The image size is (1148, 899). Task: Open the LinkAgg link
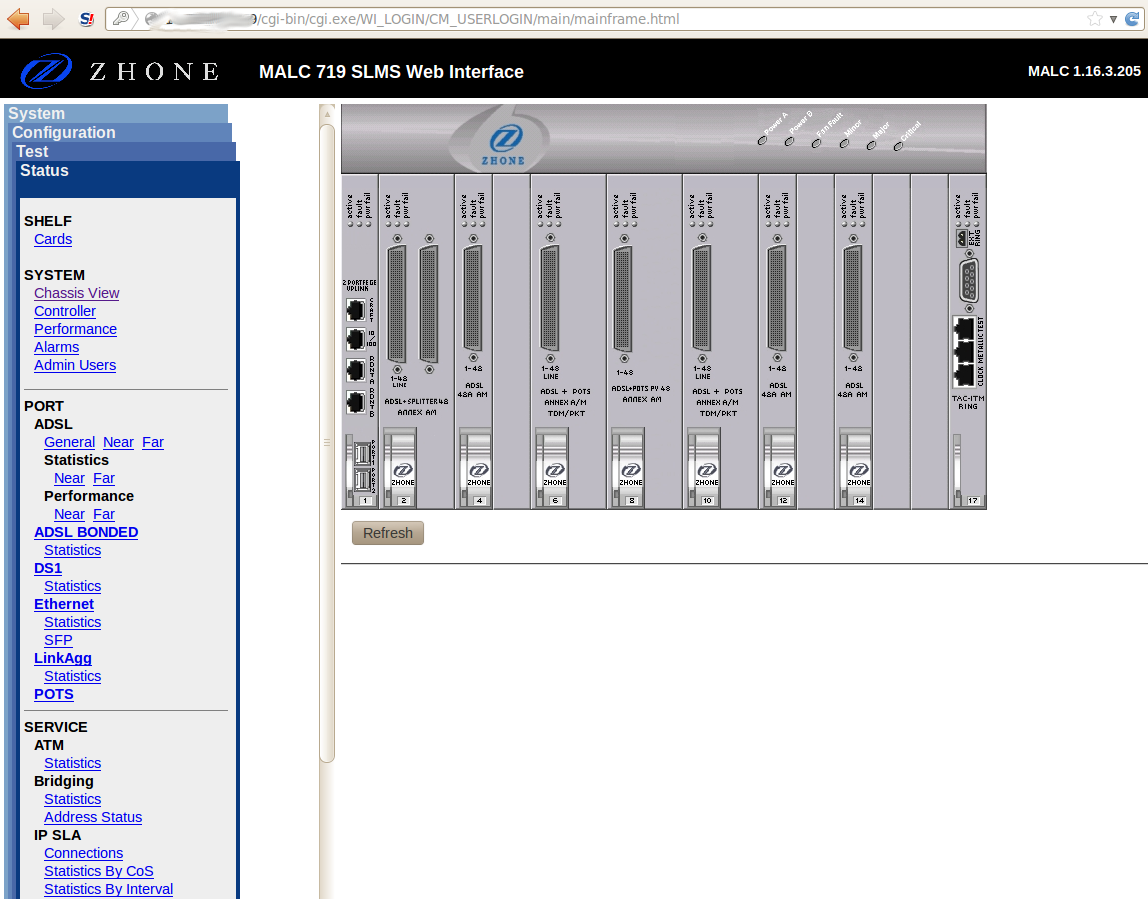coord(62,658)
